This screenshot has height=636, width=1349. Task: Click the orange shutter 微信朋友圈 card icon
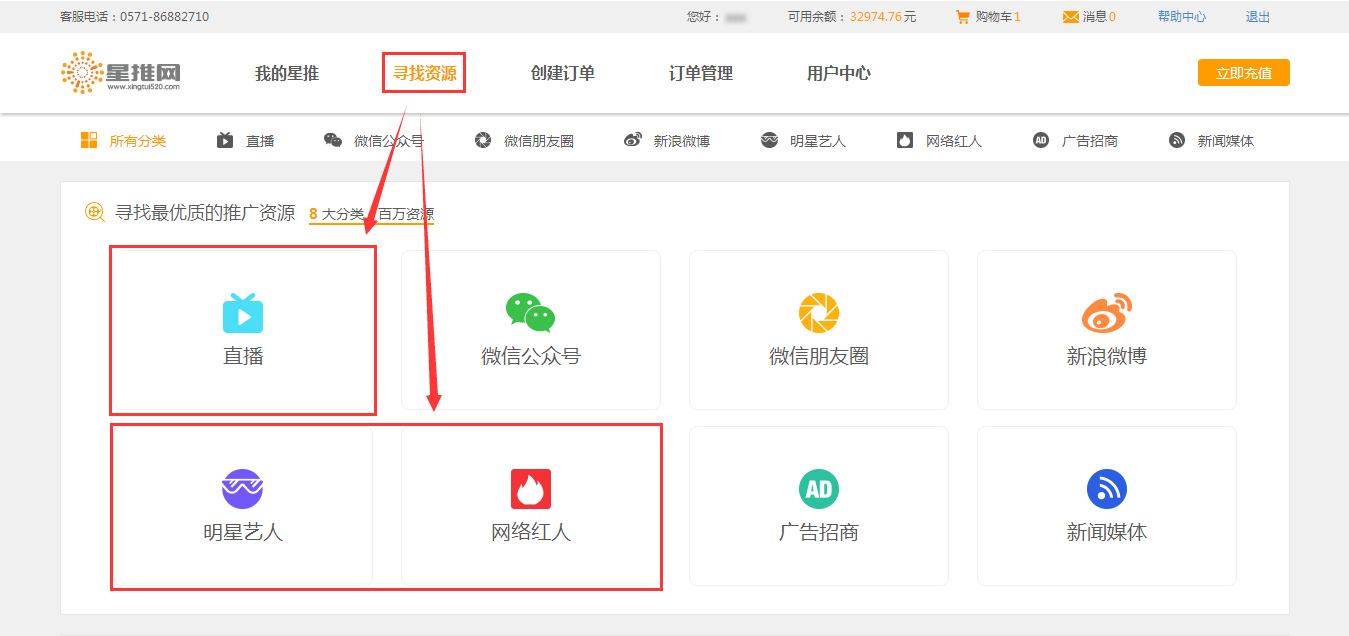(x=819, y=313)
